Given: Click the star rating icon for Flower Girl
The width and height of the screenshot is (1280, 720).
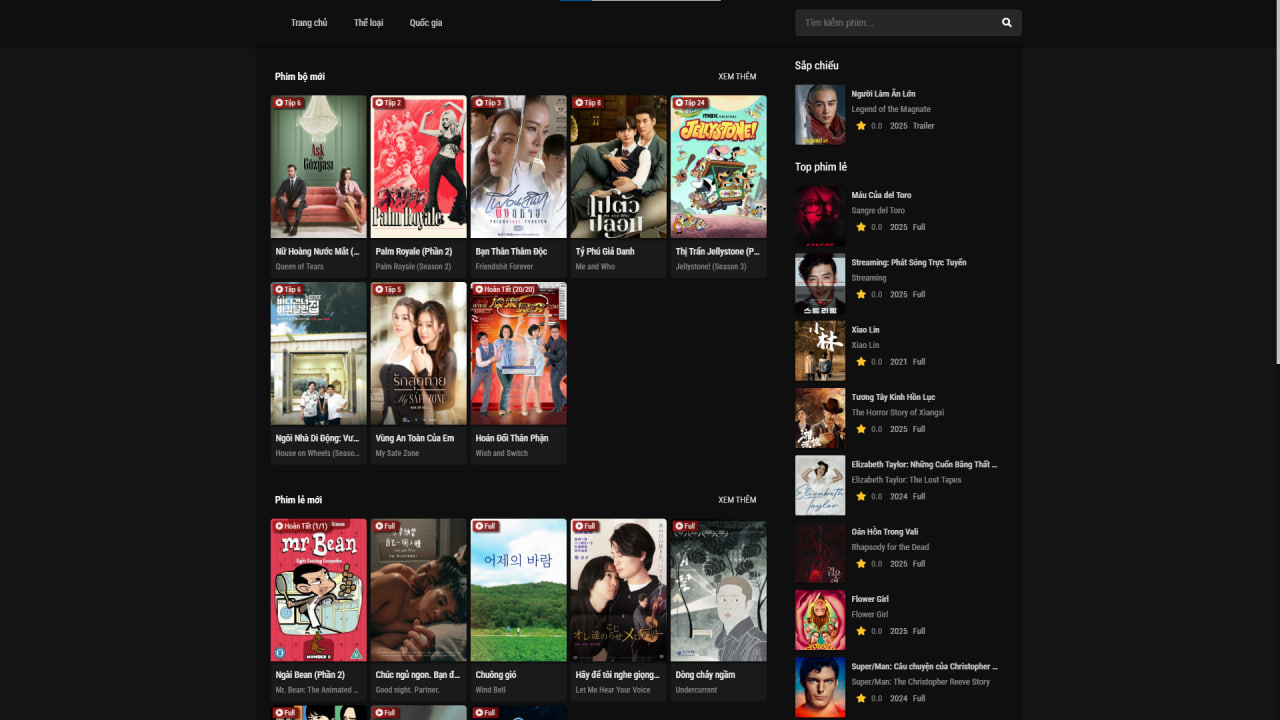Looking at the screenshot, I should pos(861,631).
